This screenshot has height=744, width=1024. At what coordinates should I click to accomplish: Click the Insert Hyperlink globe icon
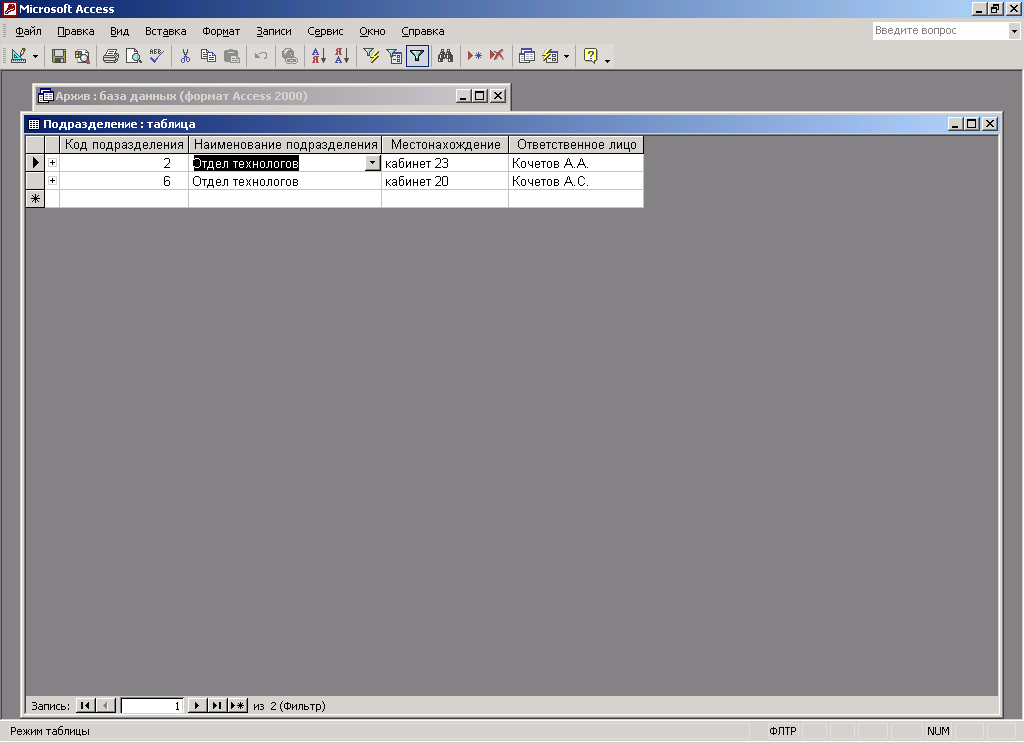coord(289,56)
